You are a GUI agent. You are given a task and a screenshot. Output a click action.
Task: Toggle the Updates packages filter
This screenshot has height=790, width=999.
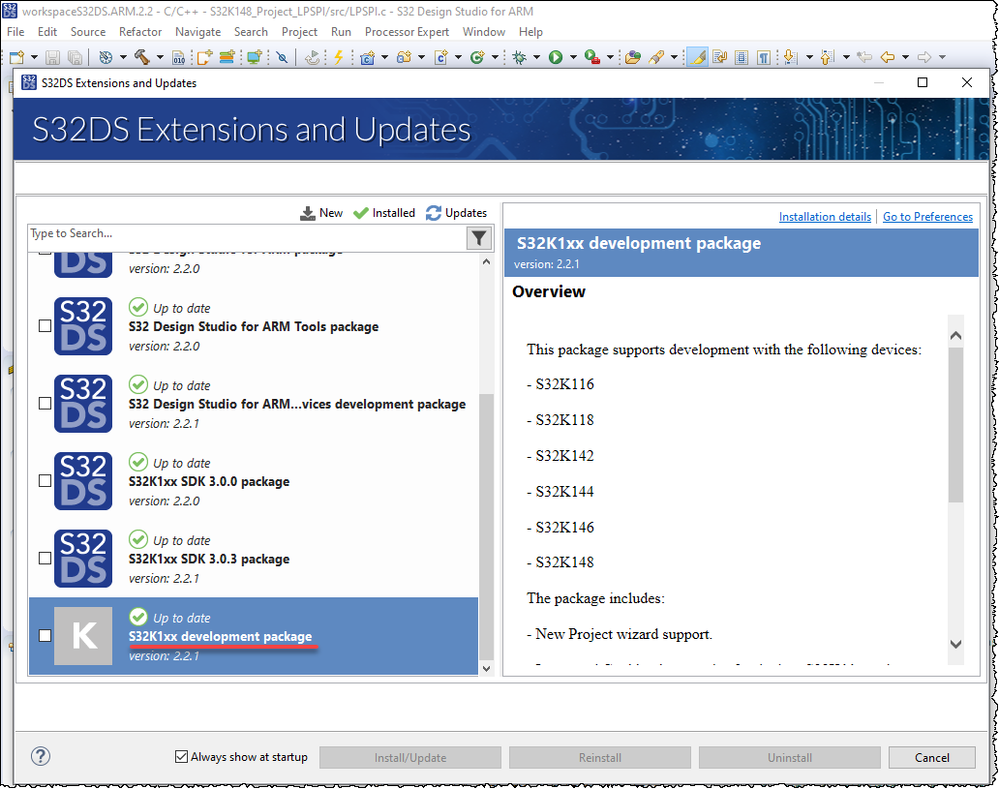click(456, 213)
